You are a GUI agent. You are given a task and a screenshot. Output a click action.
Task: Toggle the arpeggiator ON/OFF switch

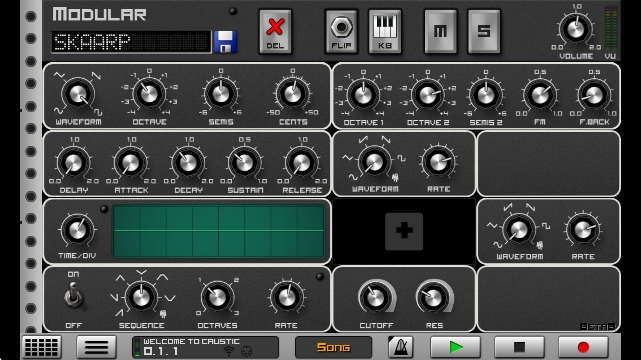(73, 295)
